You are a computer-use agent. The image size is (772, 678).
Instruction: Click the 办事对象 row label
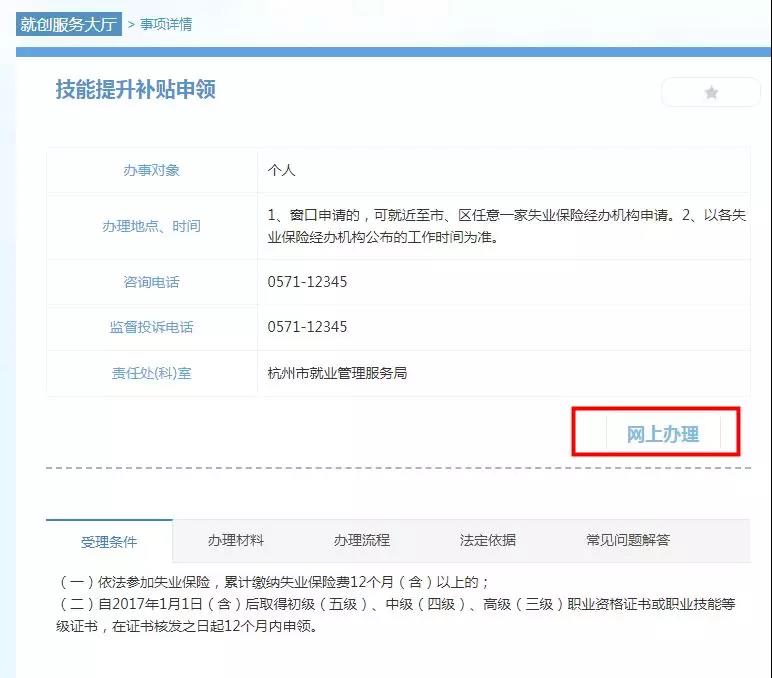pyautogui.click(x=152, y=170)
